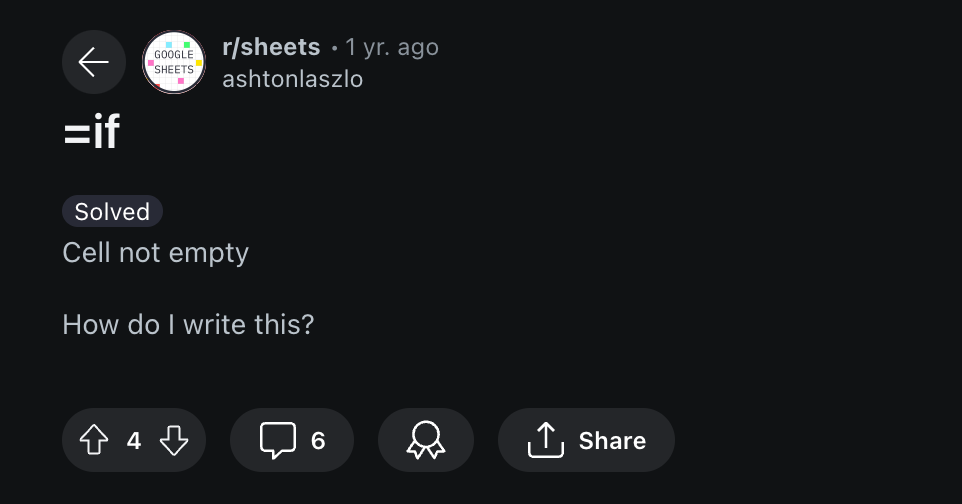Click the dot separator before timestamp

pos(334,48)
